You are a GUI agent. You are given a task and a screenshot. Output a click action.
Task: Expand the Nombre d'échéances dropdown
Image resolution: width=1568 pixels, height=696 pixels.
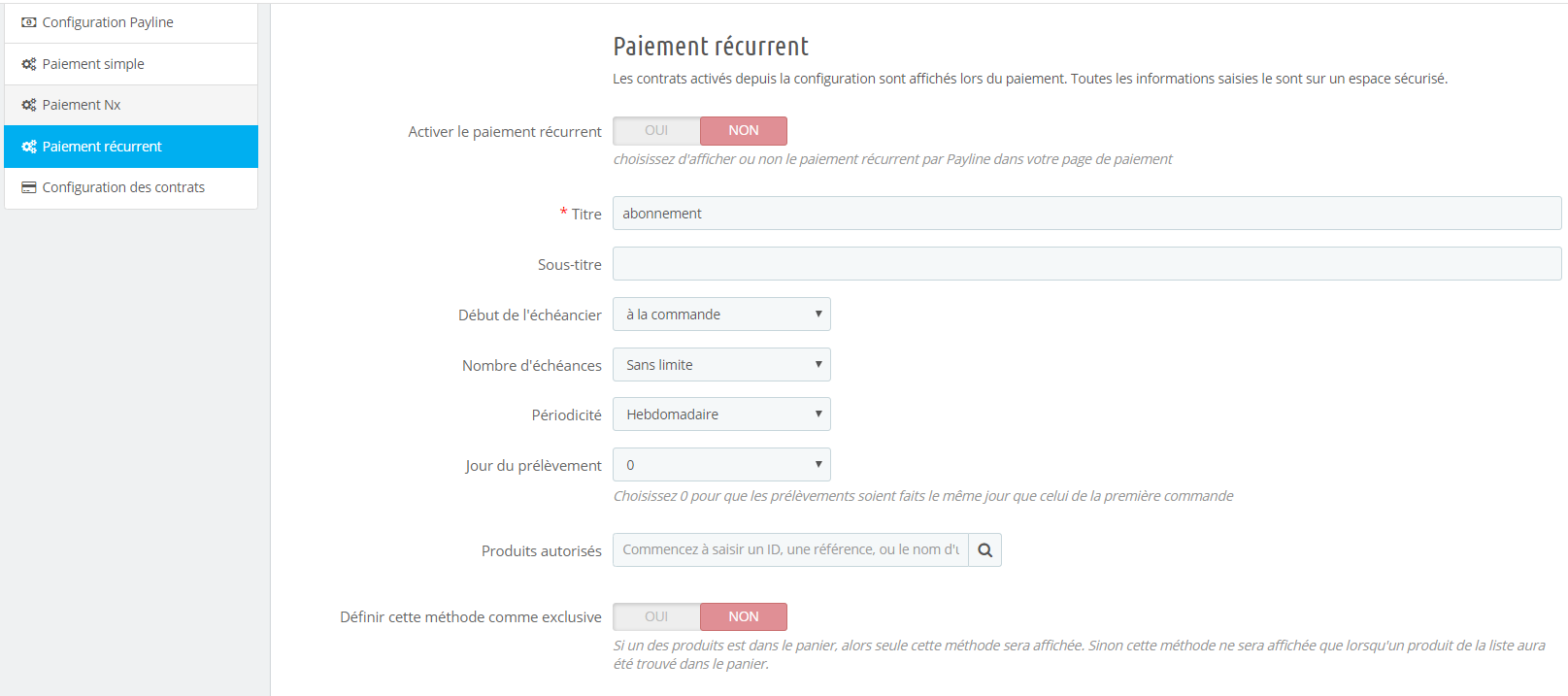point(721,365)
